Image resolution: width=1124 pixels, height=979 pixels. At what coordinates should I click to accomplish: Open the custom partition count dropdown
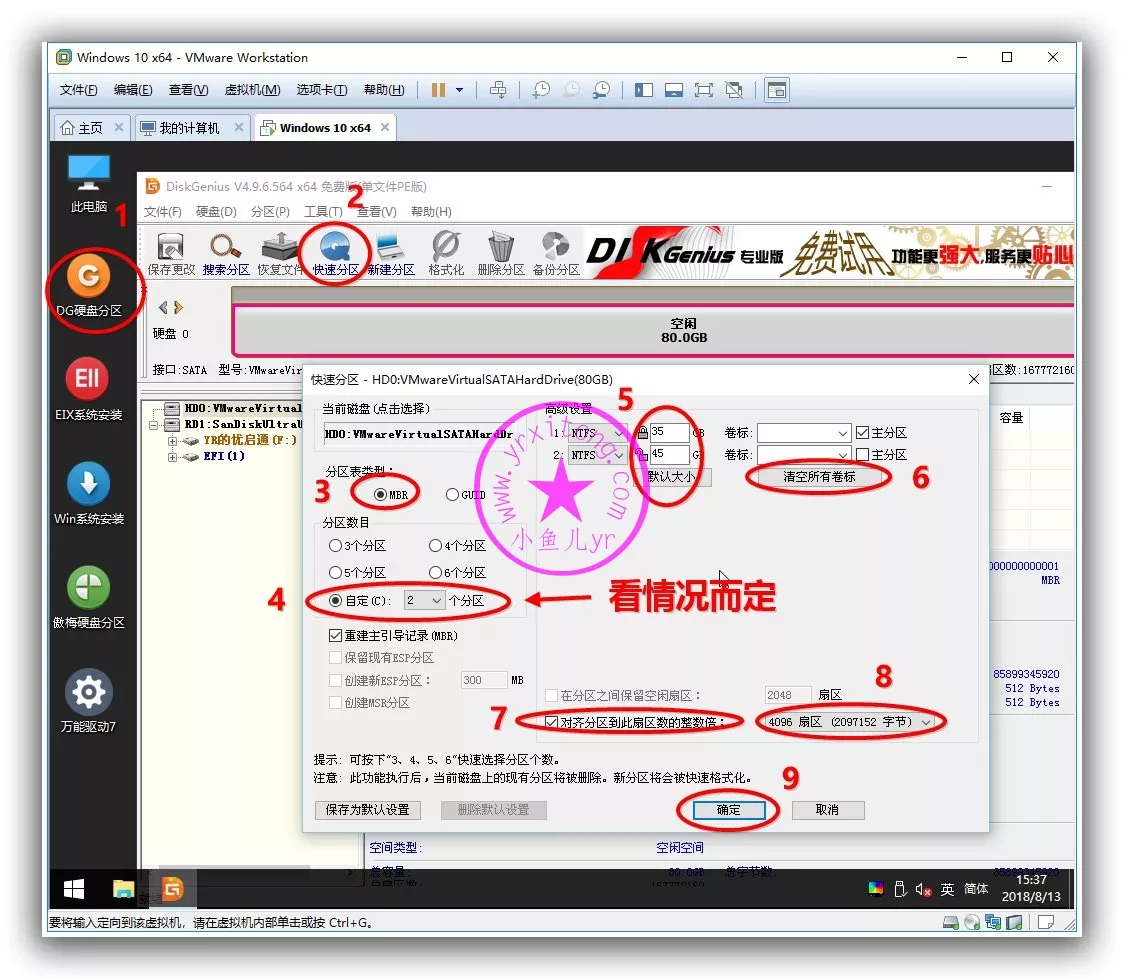(x=424, y=601)
